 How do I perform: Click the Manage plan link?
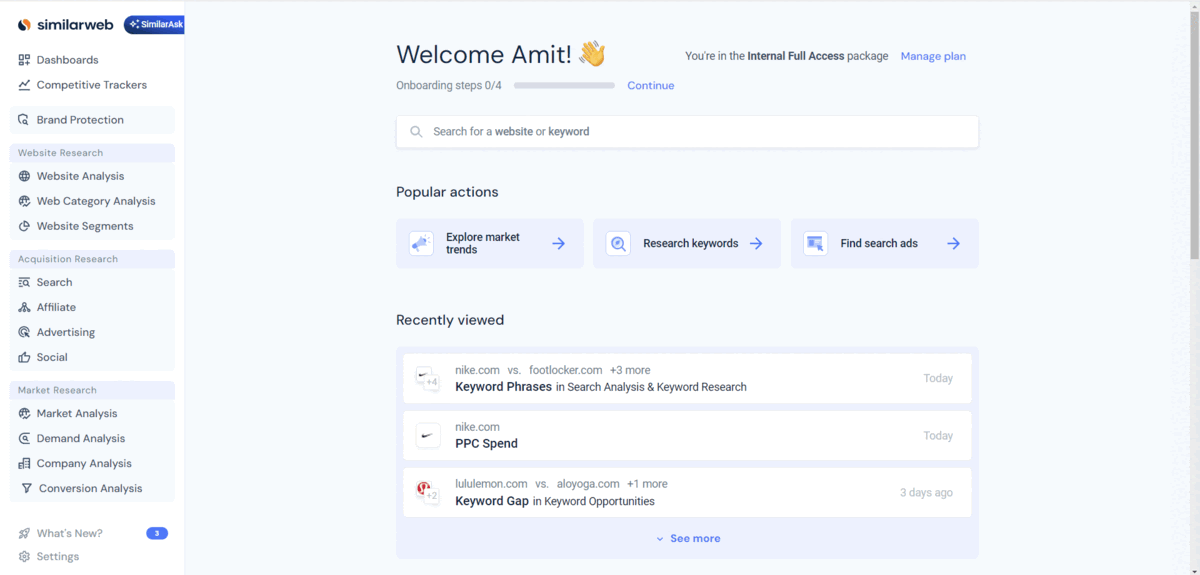[x=933, y=56]
